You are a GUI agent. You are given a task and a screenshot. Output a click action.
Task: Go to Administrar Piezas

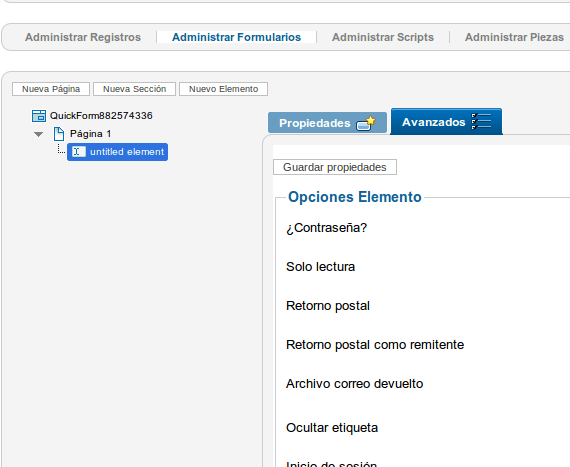(514, 37)
